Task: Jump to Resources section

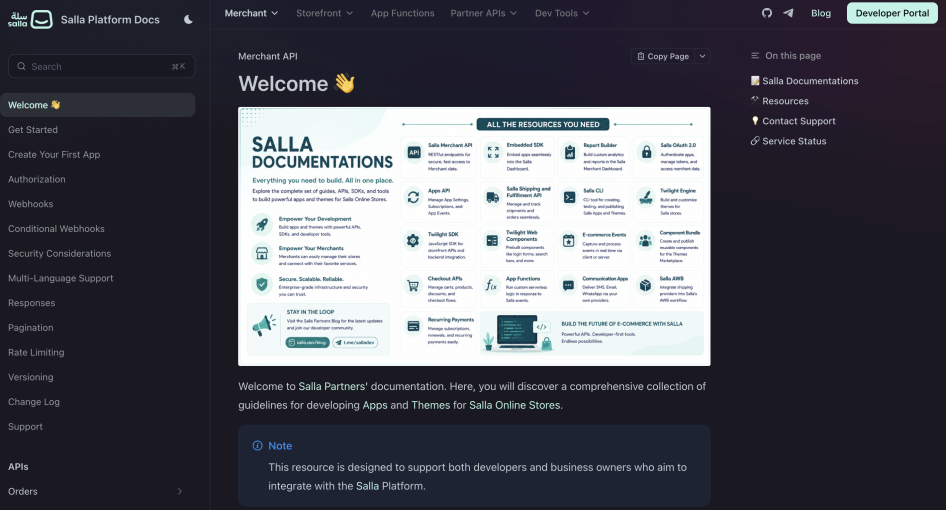Action: point(785,101)
